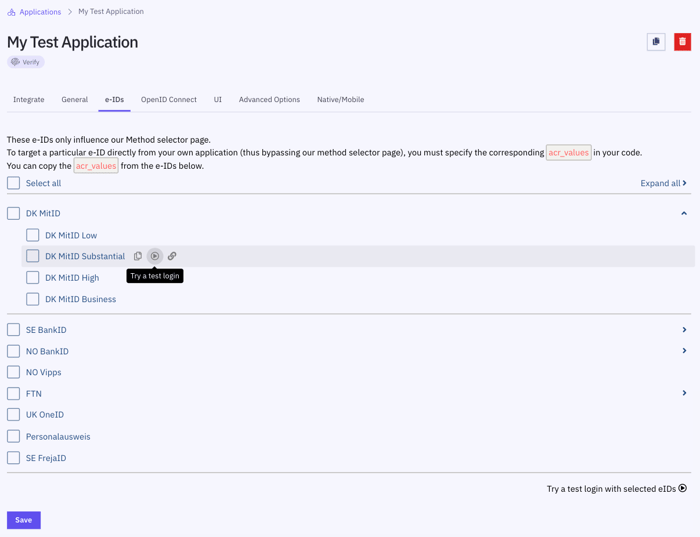Click the link icon beside DK MitID Substantial

[172, 257]
